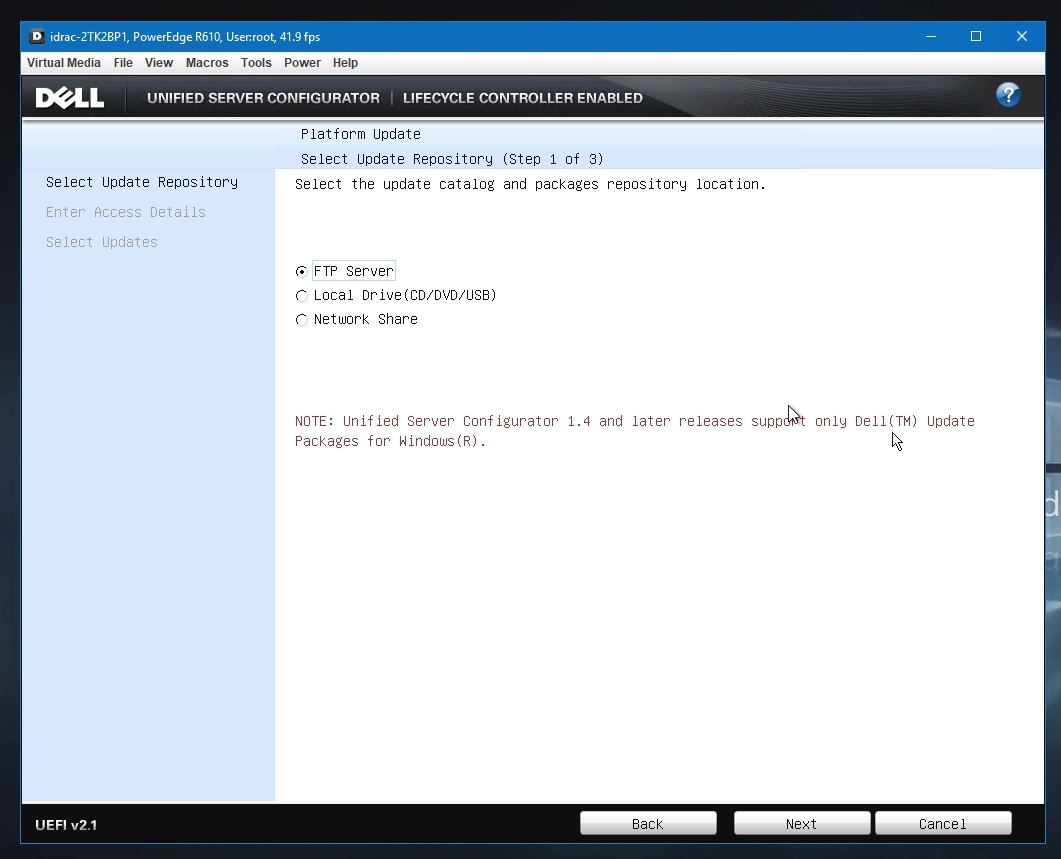Open the View menu
The image size is (1061, 859).
(159, 63)
